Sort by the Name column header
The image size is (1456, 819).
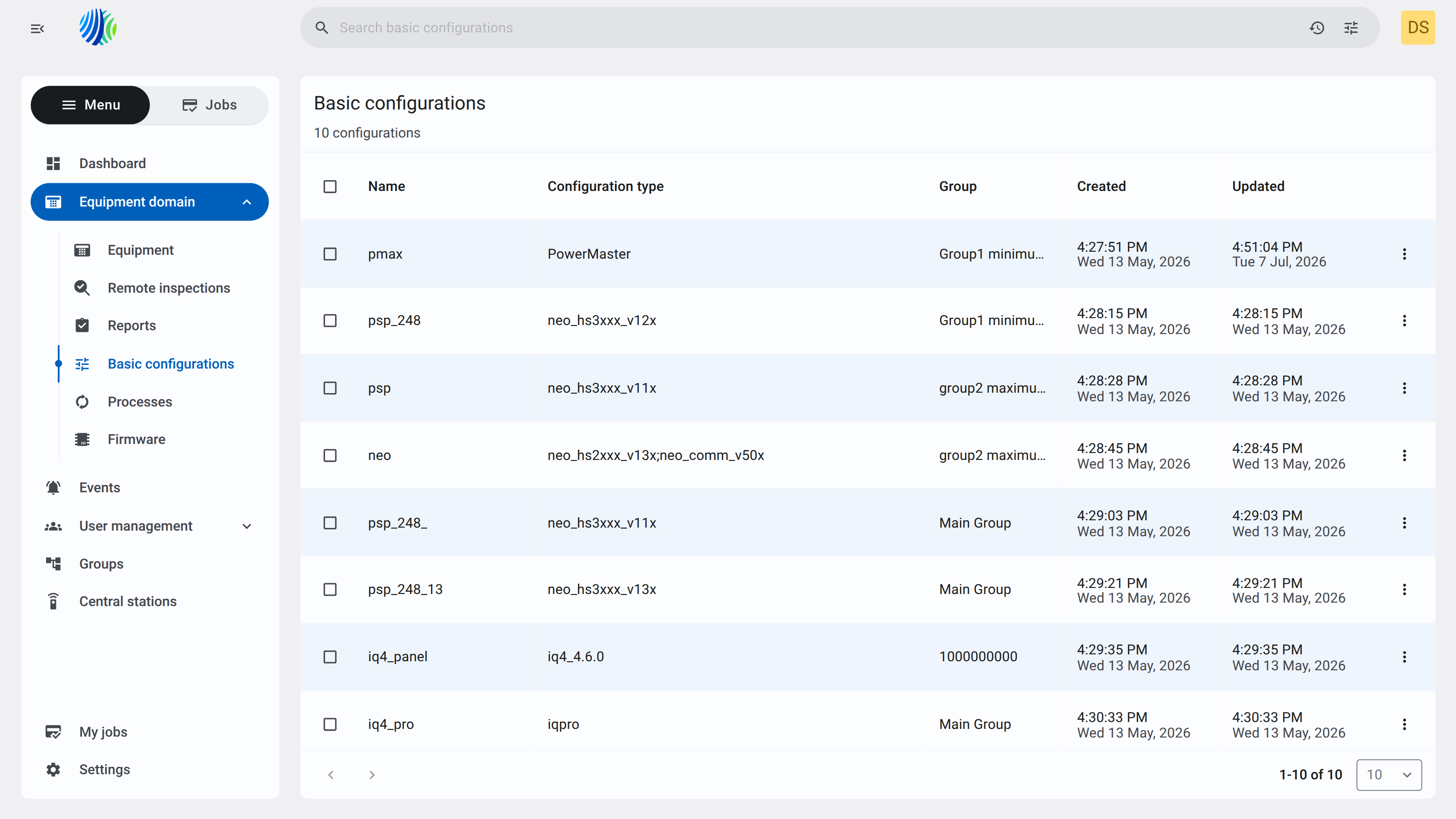pyautogui.click(x=387, y=187)
